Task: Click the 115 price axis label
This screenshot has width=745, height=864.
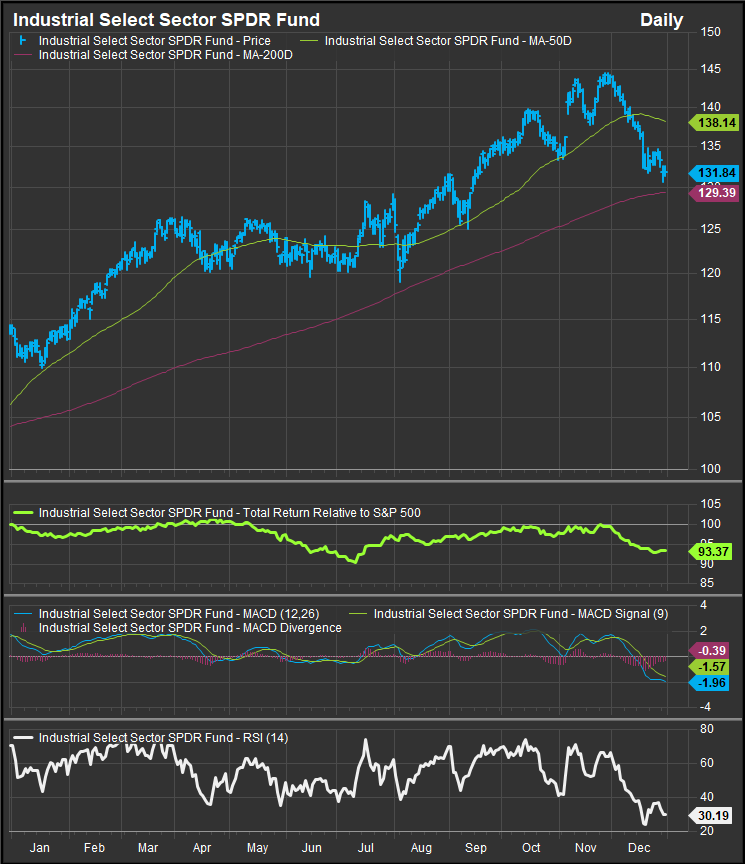Action: coord(711,319)
